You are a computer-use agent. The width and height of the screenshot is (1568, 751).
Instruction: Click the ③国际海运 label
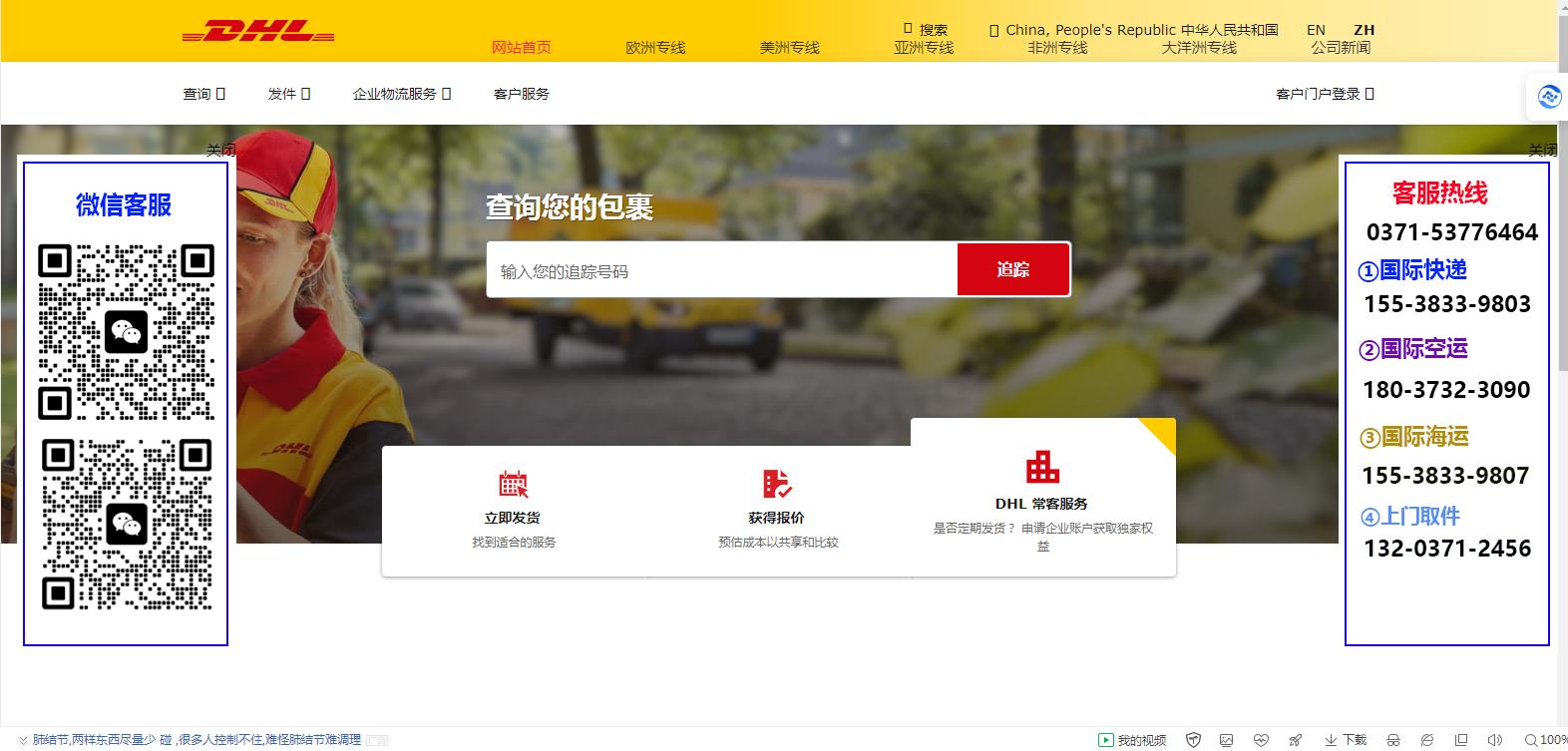[x=1414, y=437]
